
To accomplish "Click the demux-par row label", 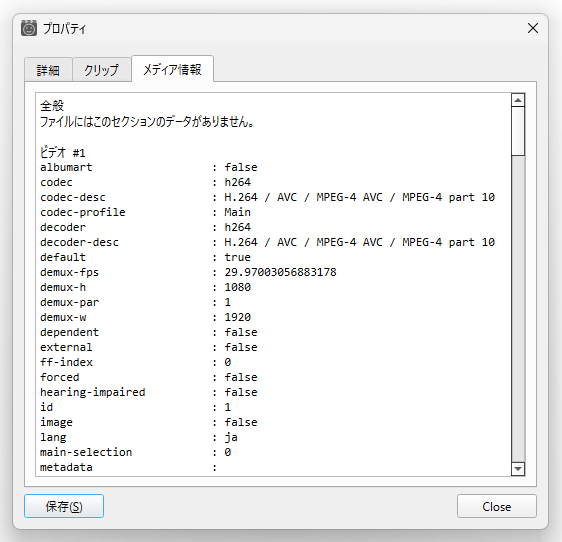I will click(70, 302).
